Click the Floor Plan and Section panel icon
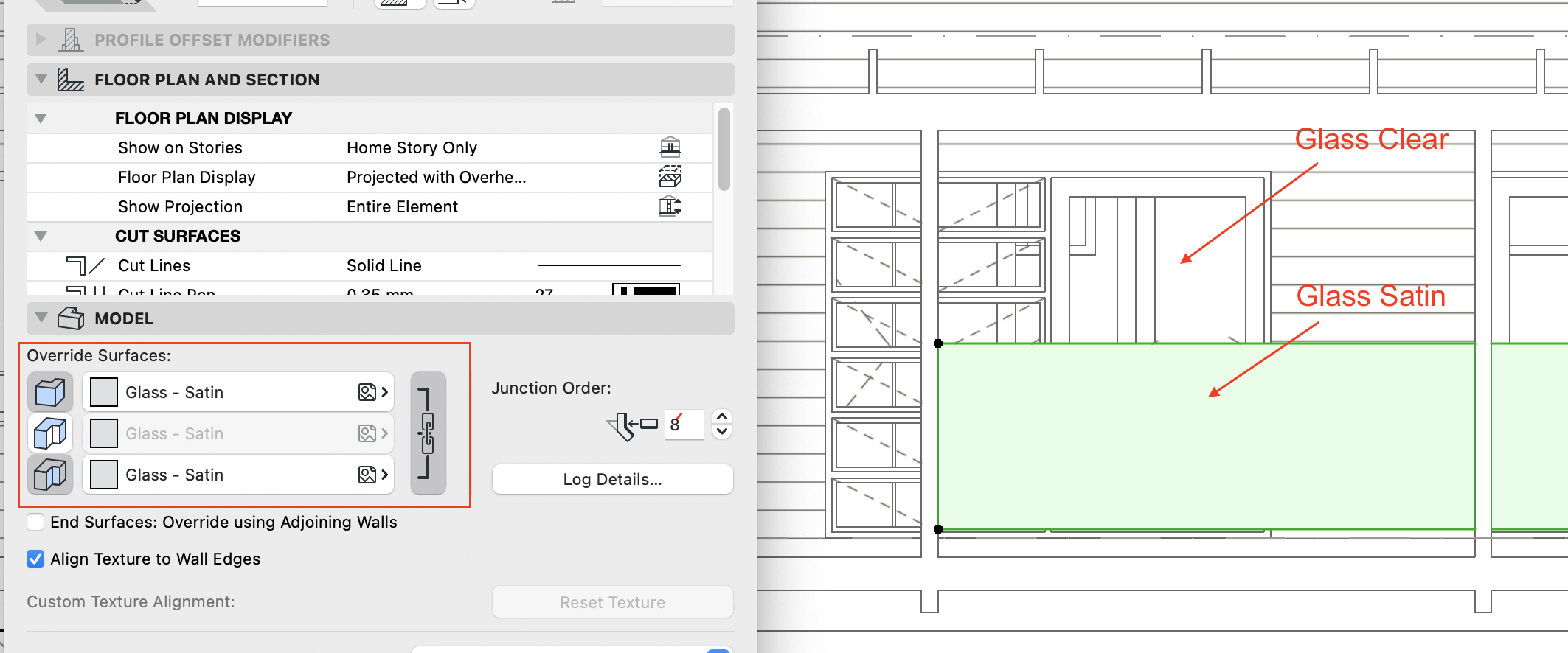The image size is (1568, 653). click(x=71, y=80)
